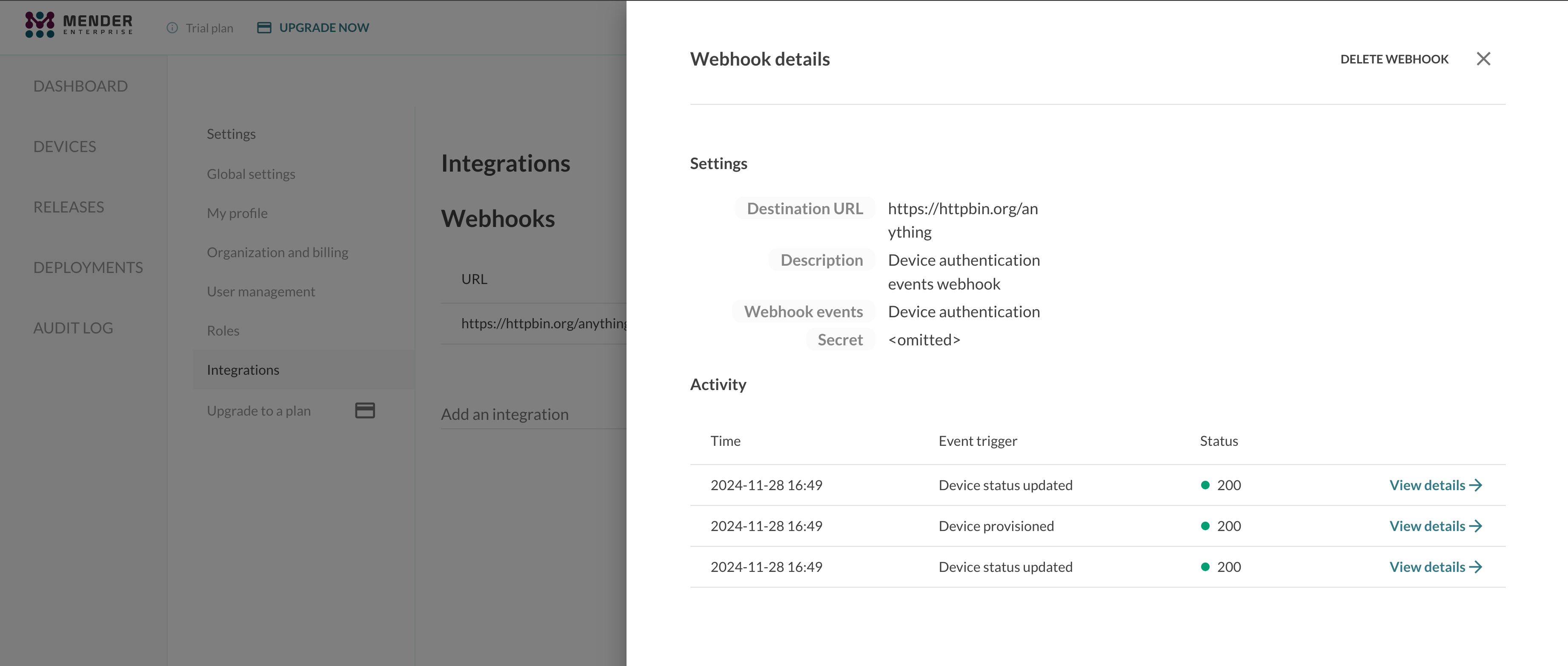Click UPGRADE NOW in the header
The width and height of the screenshot is (1568, 666).
(x=323, y=28)
